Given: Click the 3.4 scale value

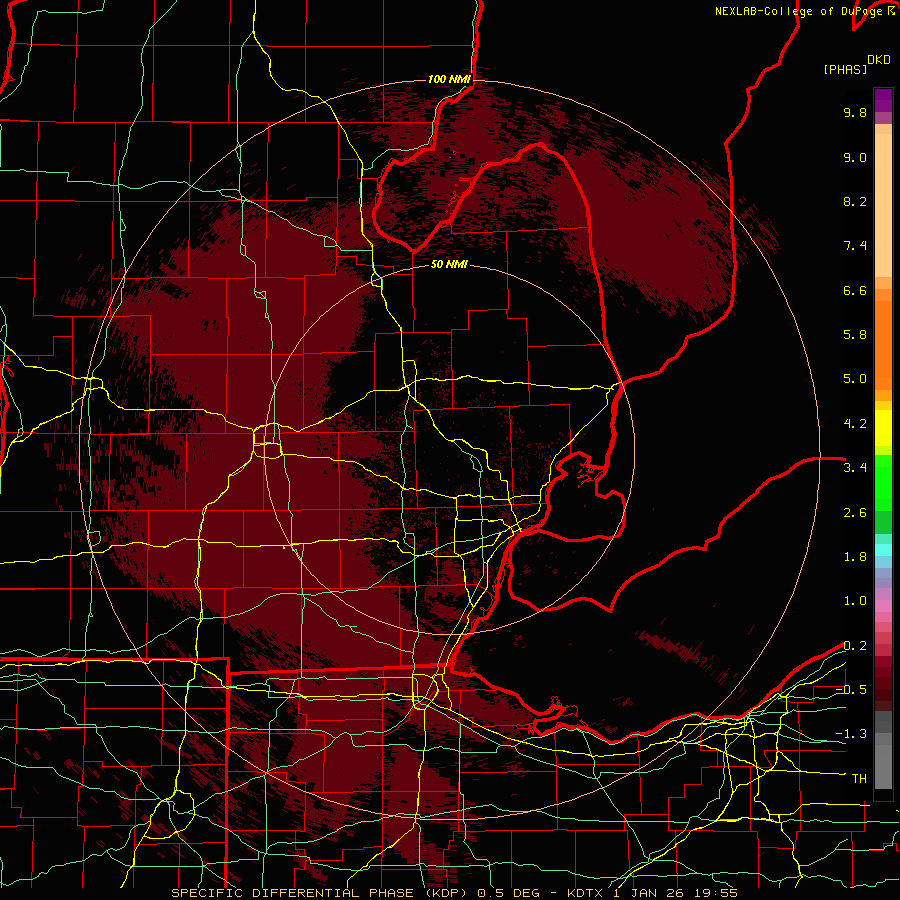Looking at the screenshot, I should click(x=855, y=468).
